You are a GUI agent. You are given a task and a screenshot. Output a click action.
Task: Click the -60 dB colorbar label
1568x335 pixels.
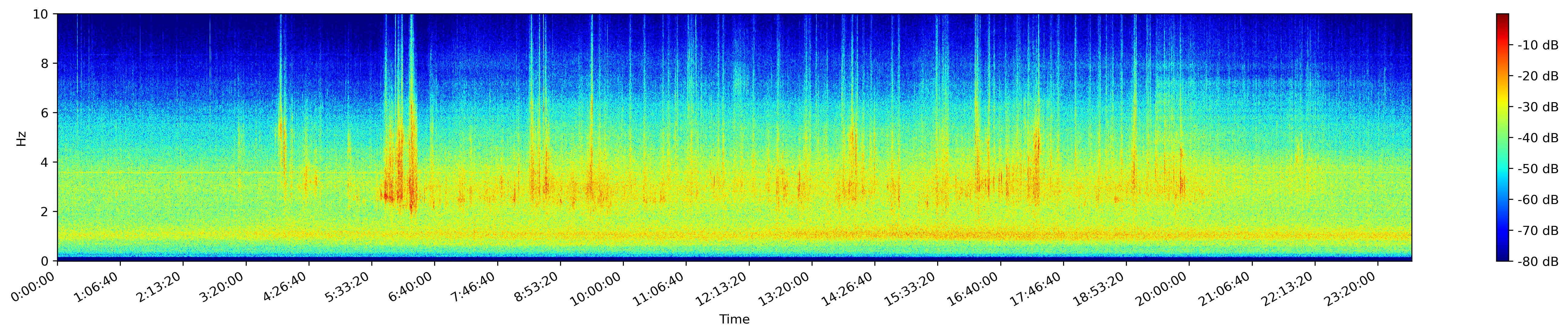pyautogui.click(x=1538, y=200)
